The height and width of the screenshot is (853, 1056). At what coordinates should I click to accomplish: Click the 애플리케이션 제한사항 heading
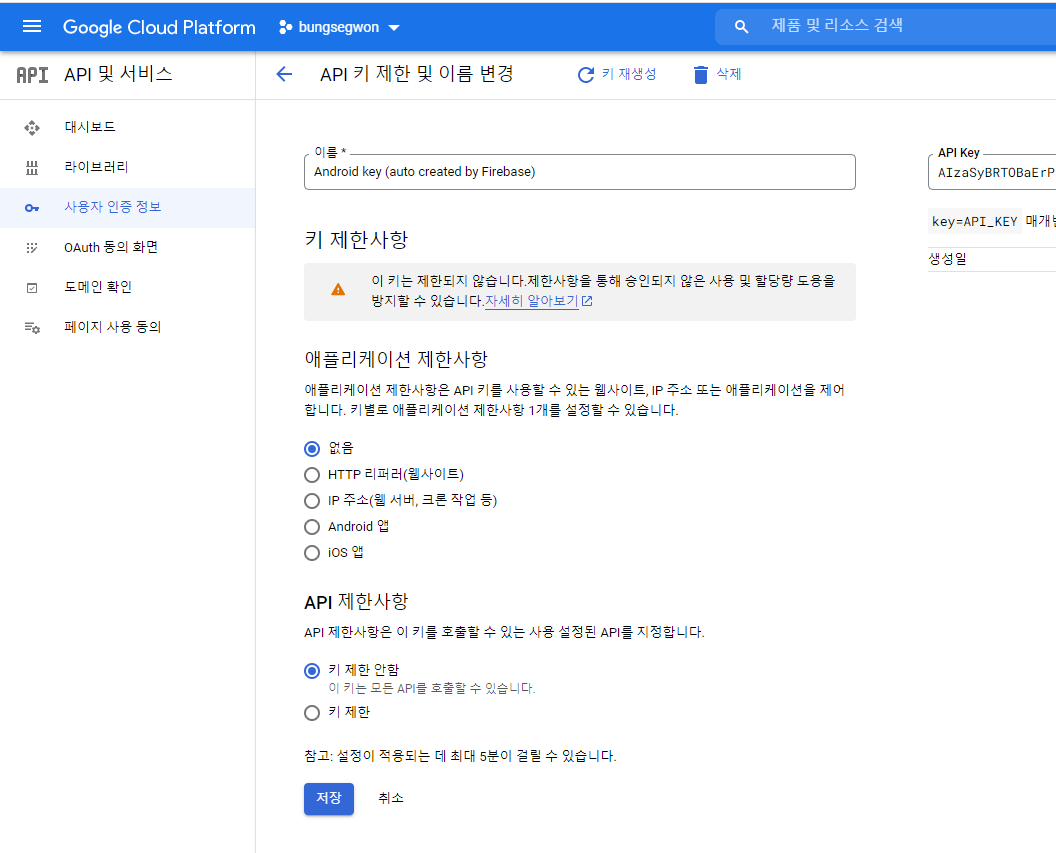point(396,360)
